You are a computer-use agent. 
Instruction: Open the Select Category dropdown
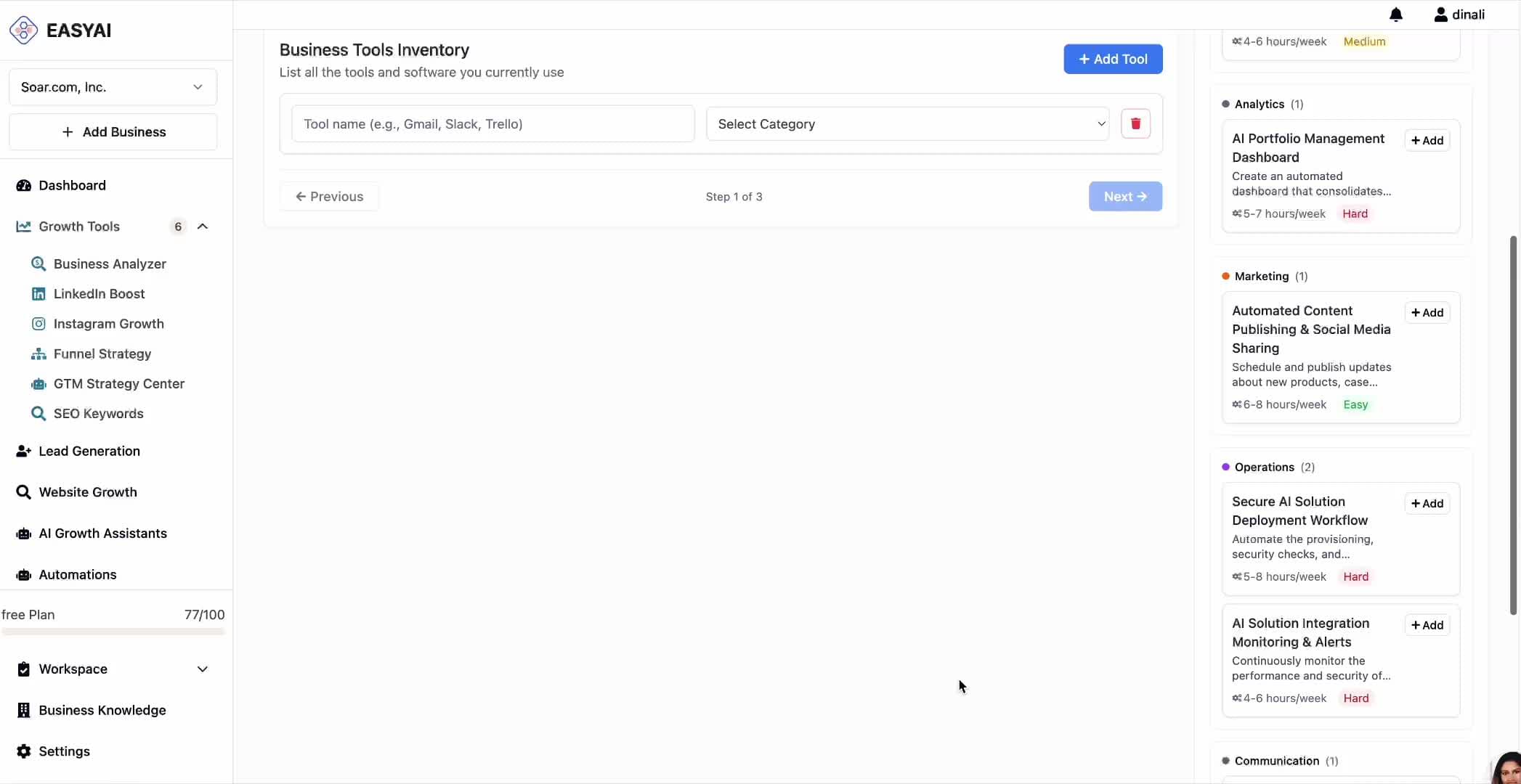coord(907,124)
